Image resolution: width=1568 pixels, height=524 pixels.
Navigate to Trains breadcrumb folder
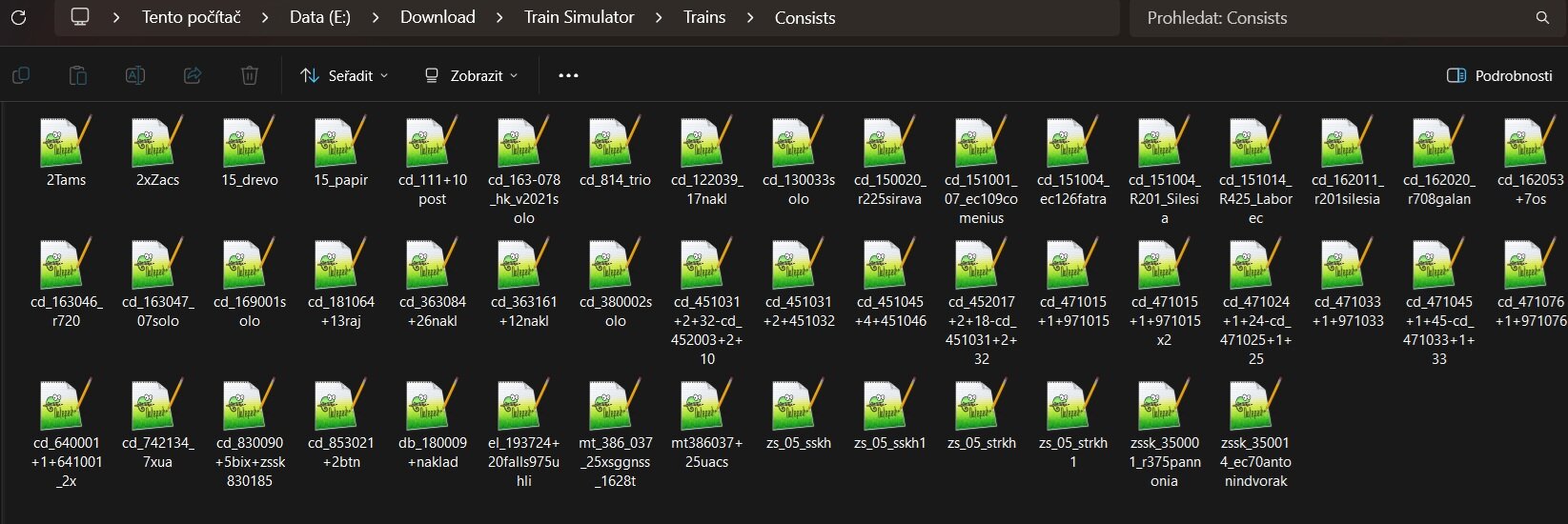point(703,17)
